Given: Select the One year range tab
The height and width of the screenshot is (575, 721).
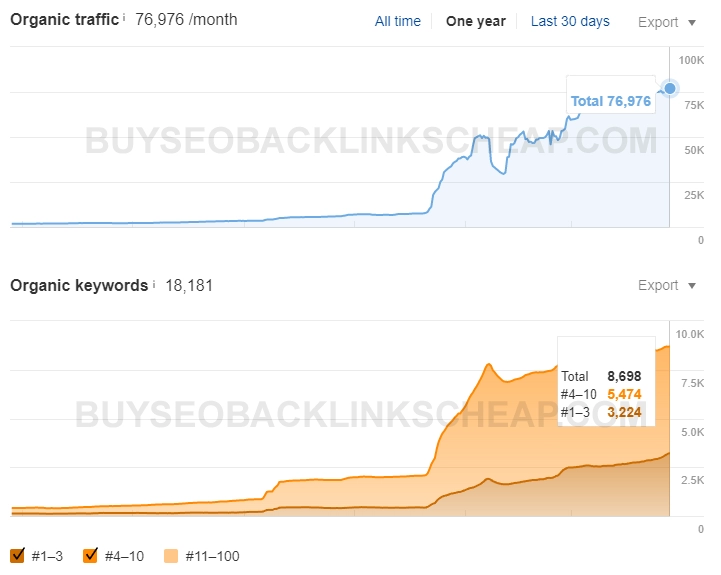Looking at the screenshot, I should (475, 21).
